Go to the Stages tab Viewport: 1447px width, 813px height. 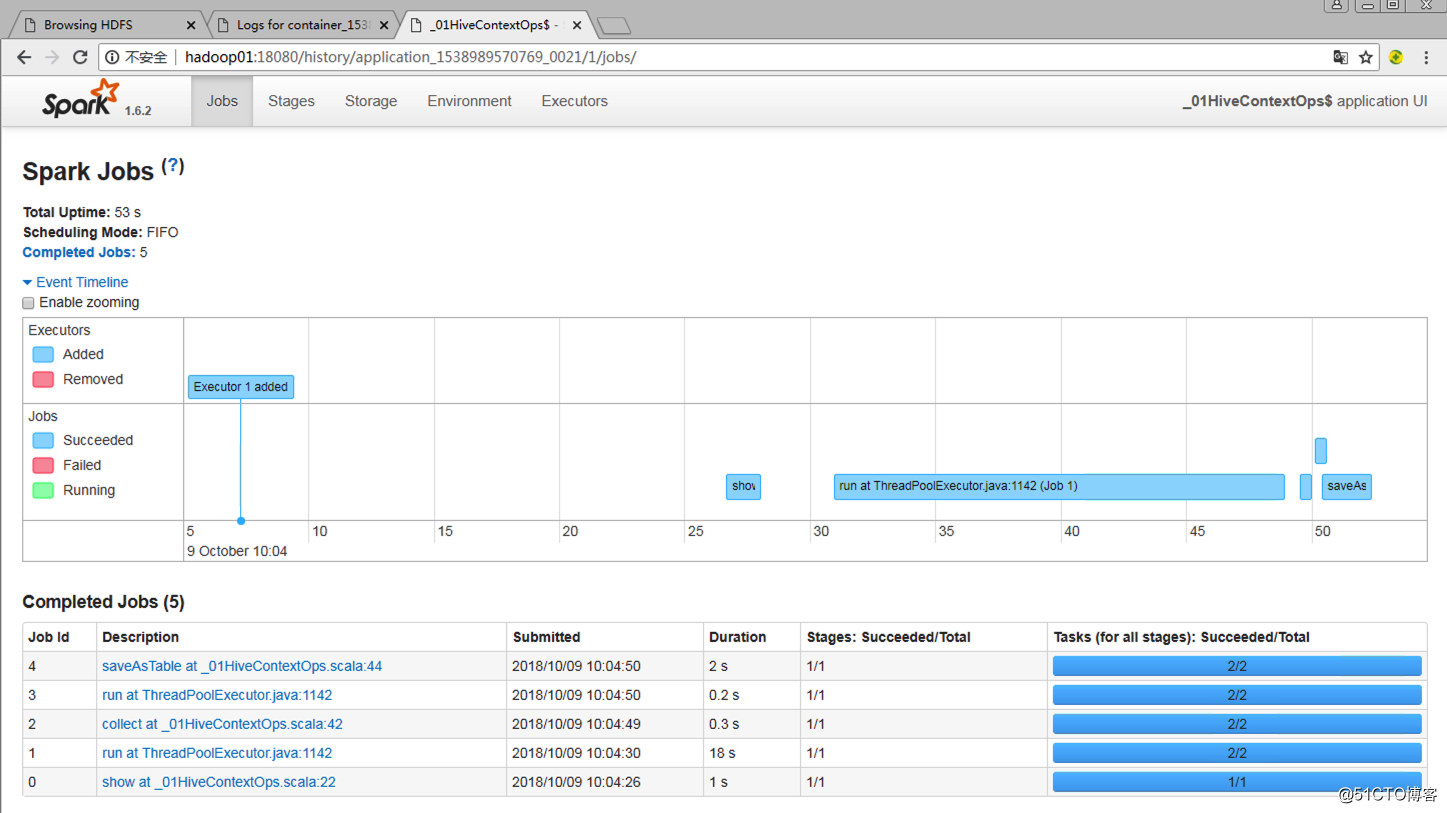[x=291, y=101]
